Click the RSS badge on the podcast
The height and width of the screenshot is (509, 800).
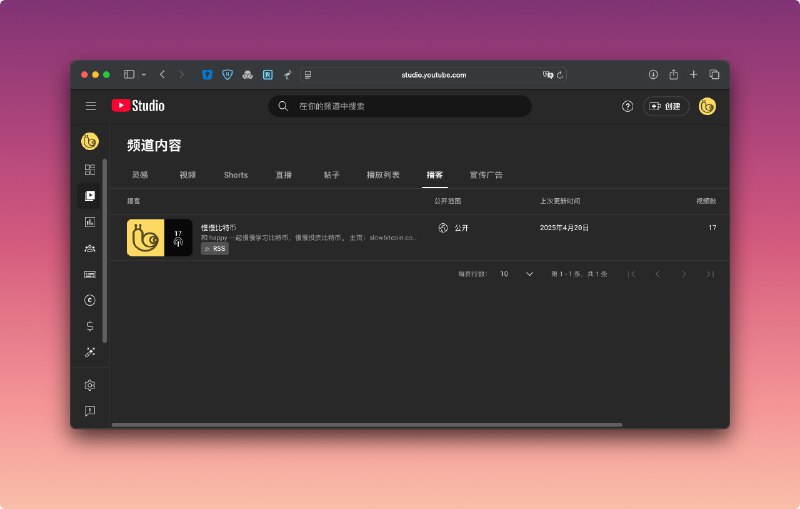pos(215,249)
